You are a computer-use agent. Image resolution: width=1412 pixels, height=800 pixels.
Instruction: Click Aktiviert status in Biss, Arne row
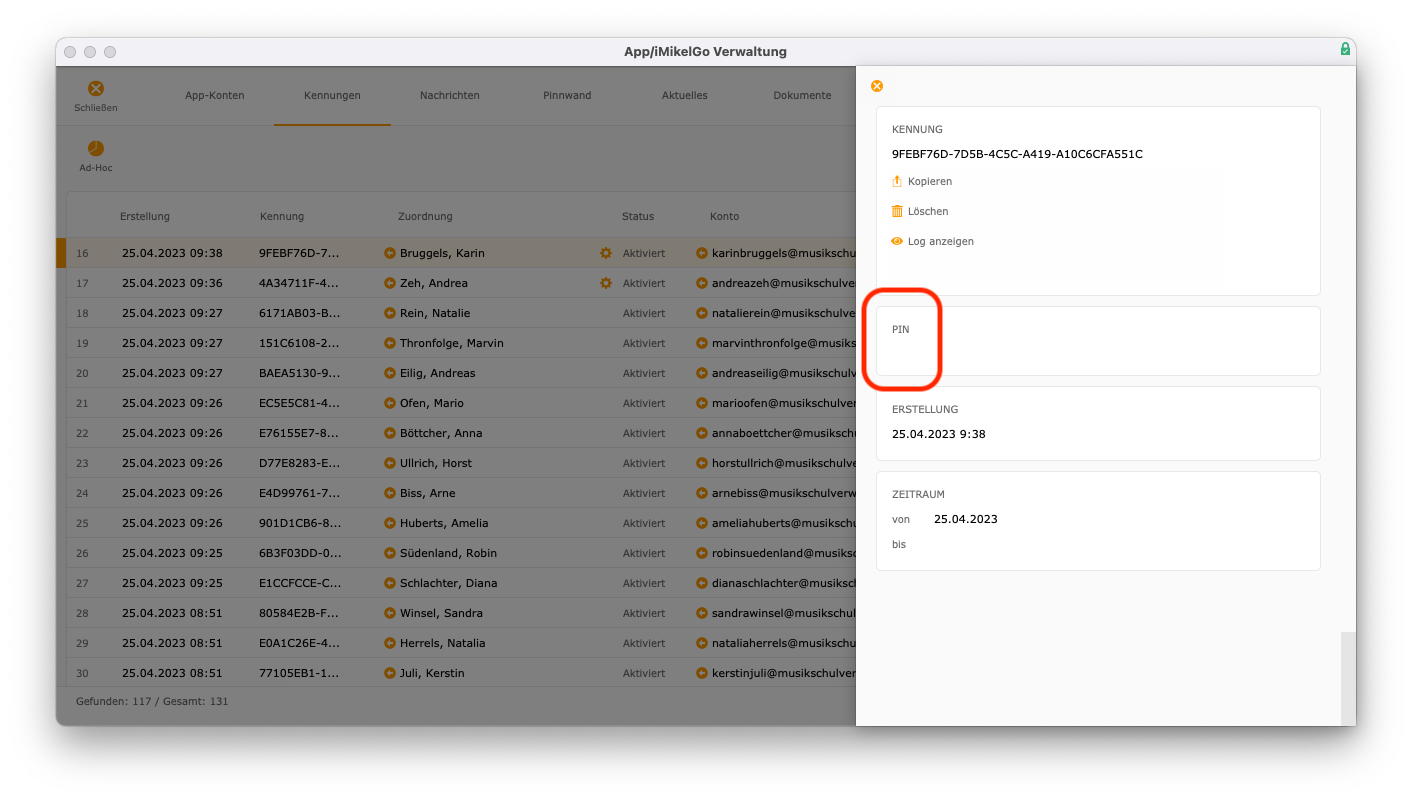coord(644,493)
